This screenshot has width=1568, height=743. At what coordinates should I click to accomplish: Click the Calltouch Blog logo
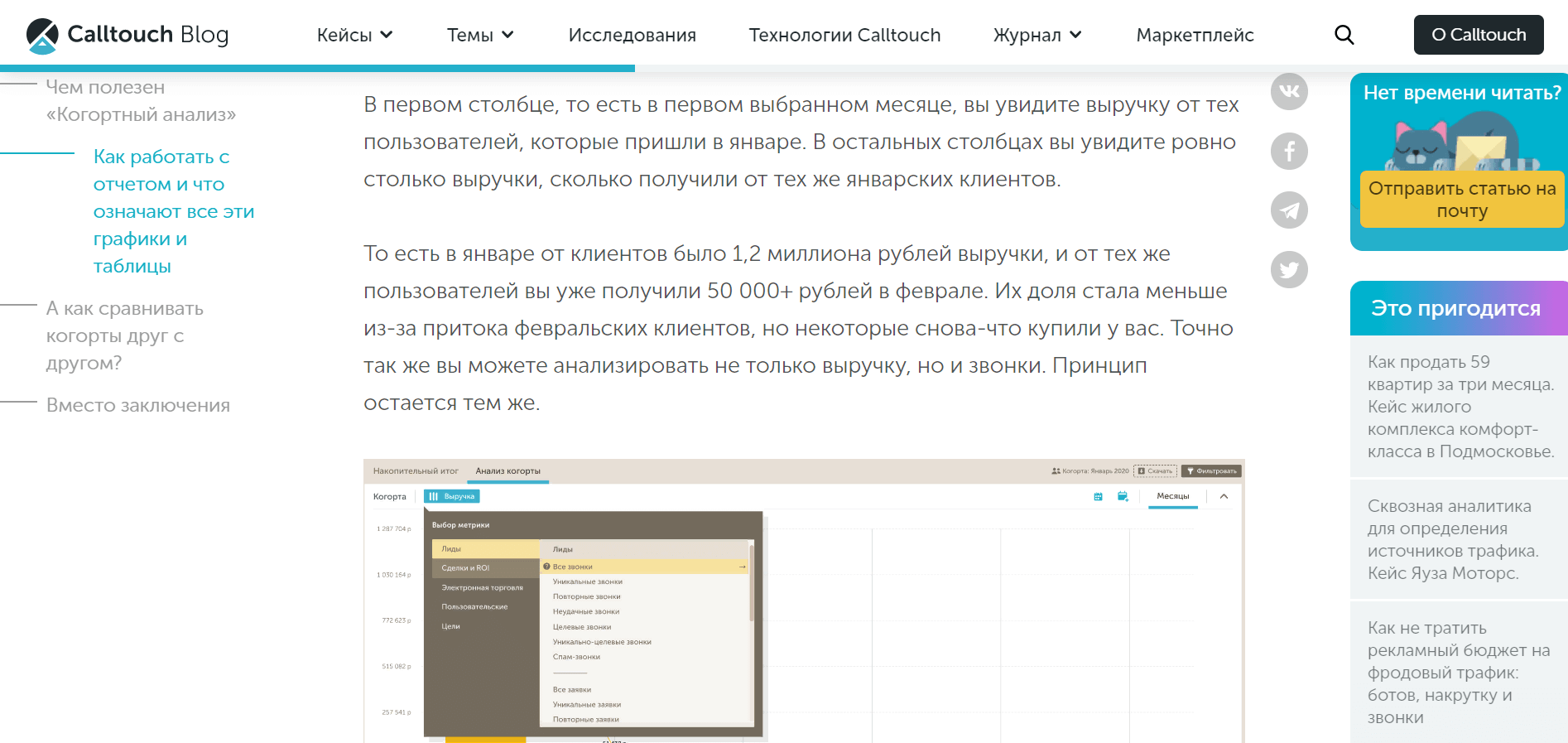tap(127, 35)
